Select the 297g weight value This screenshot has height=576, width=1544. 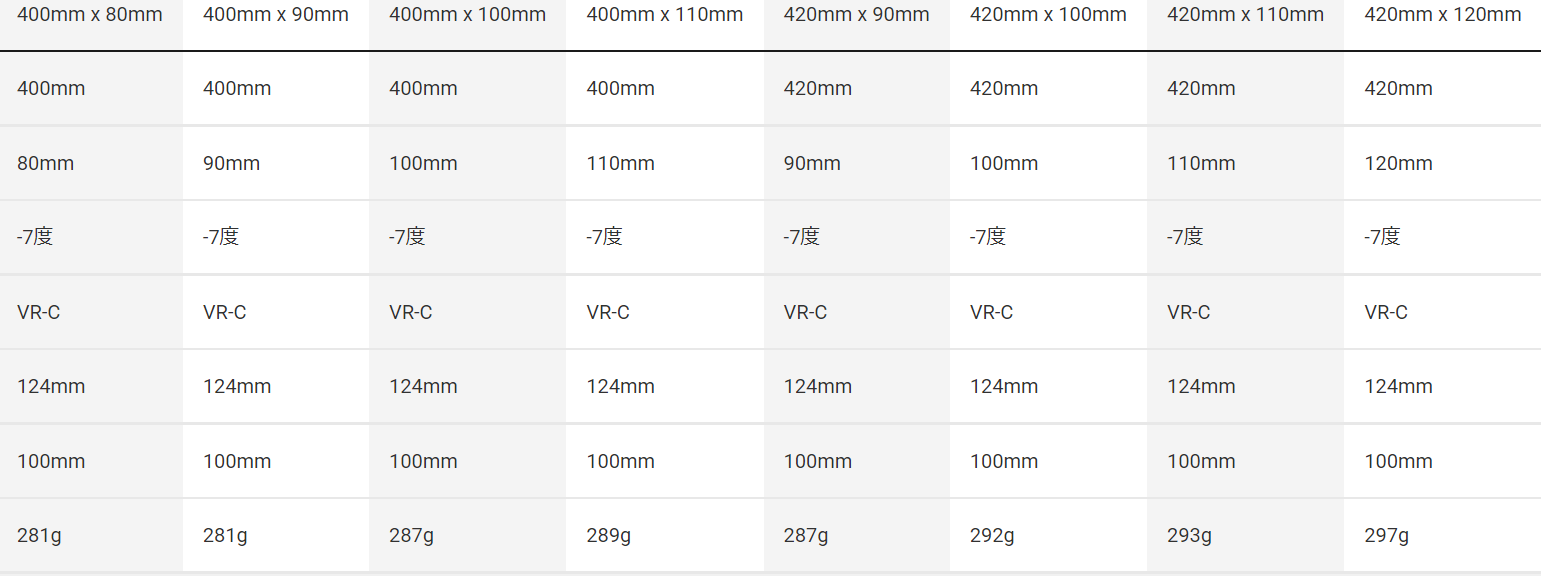tap(1386, 536)
